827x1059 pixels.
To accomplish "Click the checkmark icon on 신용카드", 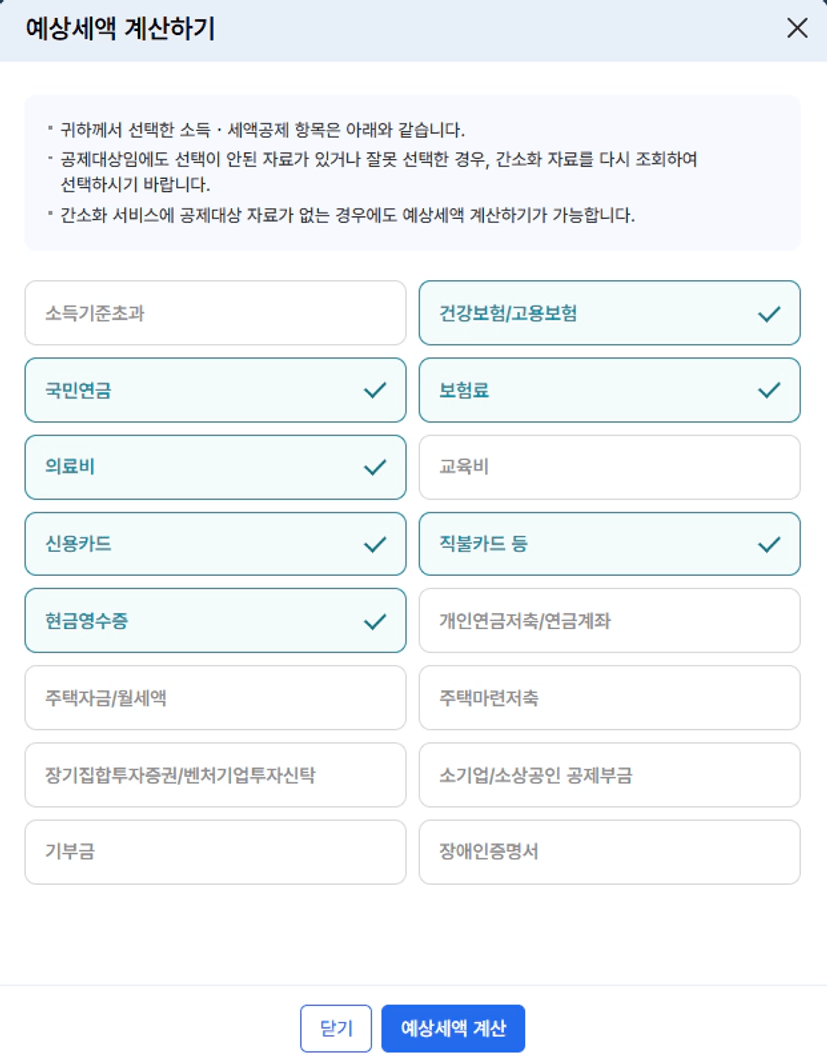I will coord(375,544).
